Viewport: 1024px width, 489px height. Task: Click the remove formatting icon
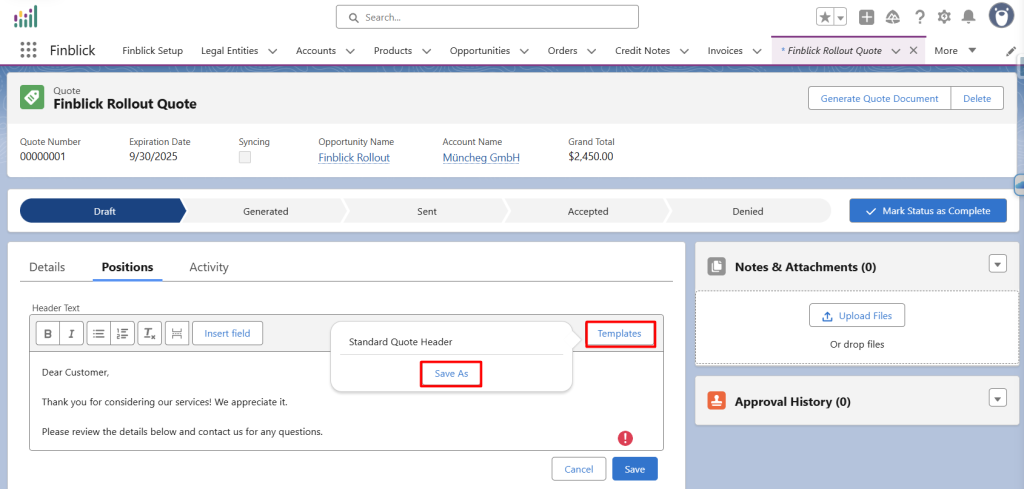point(148,333)
